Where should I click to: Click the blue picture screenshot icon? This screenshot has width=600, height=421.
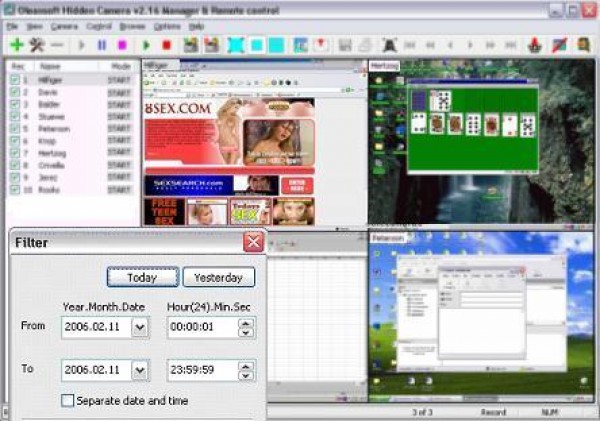pyautogui.click(x=300, y=45)
